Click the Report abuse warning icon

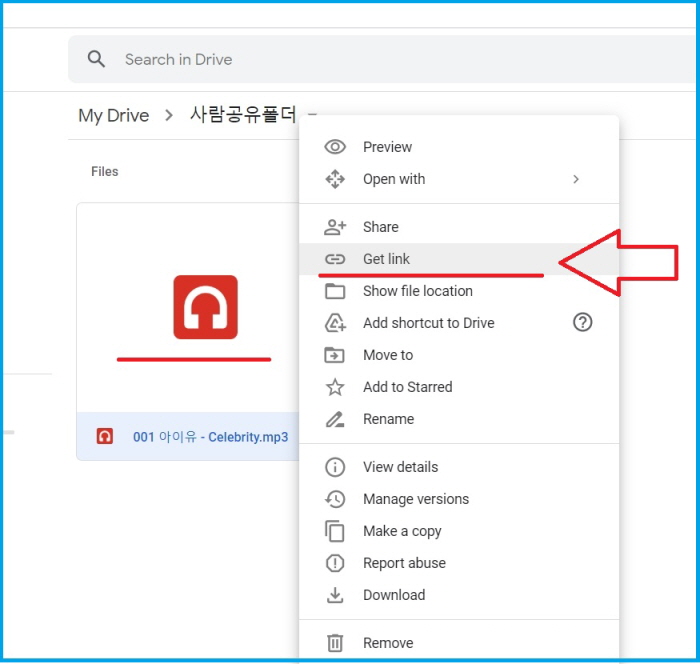[x=335, y=563]
